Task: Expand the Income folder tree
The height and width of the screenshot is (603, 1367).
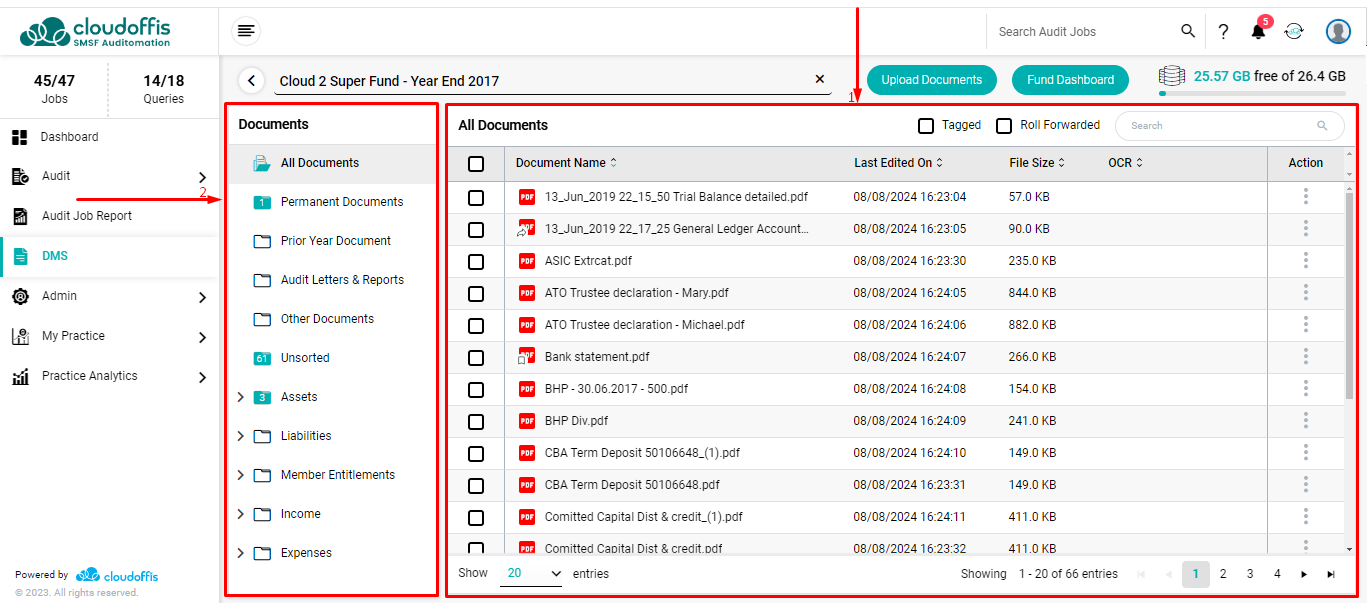Action: point(240,514)
